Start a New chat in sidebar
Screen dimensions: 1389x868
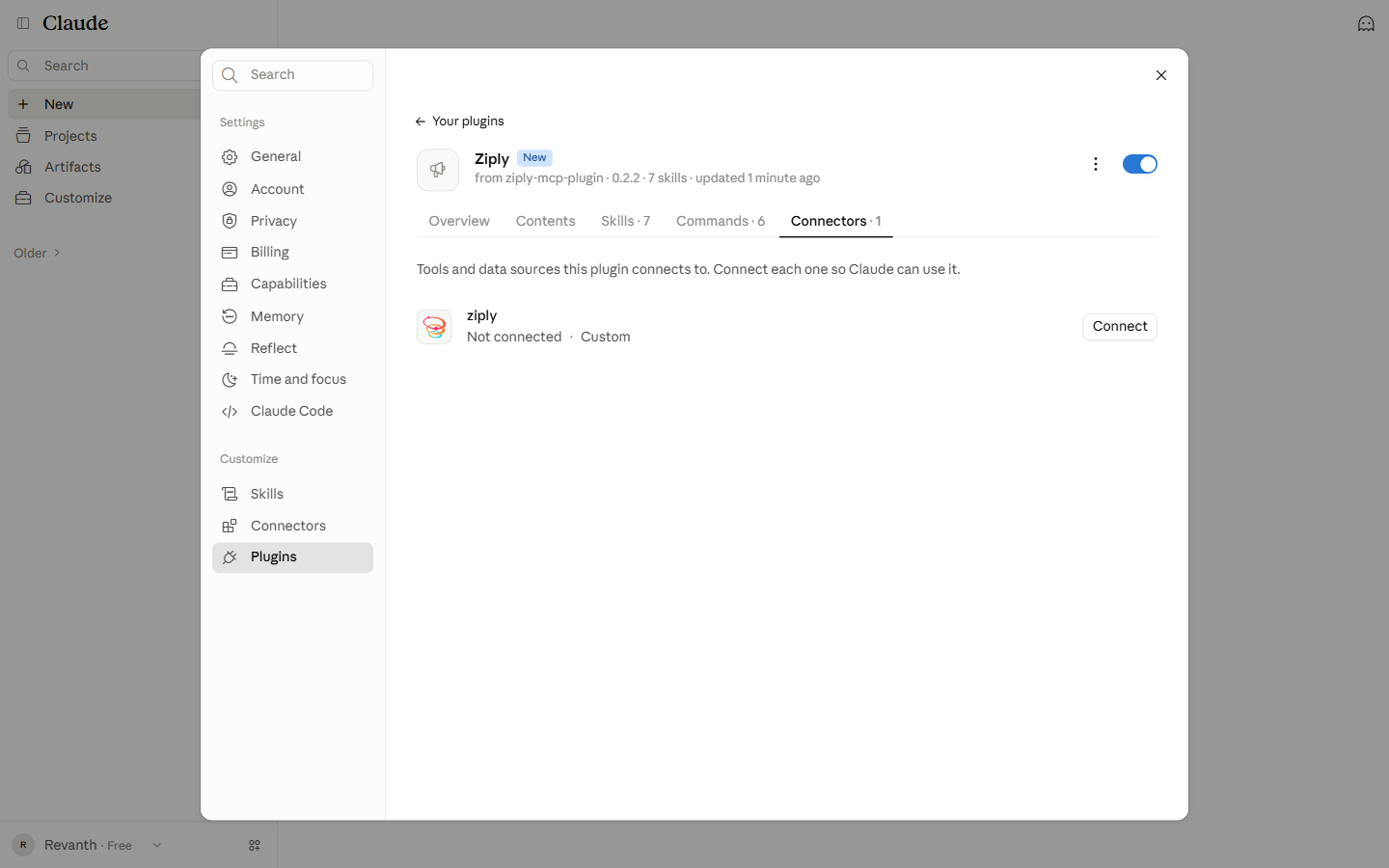104,104
